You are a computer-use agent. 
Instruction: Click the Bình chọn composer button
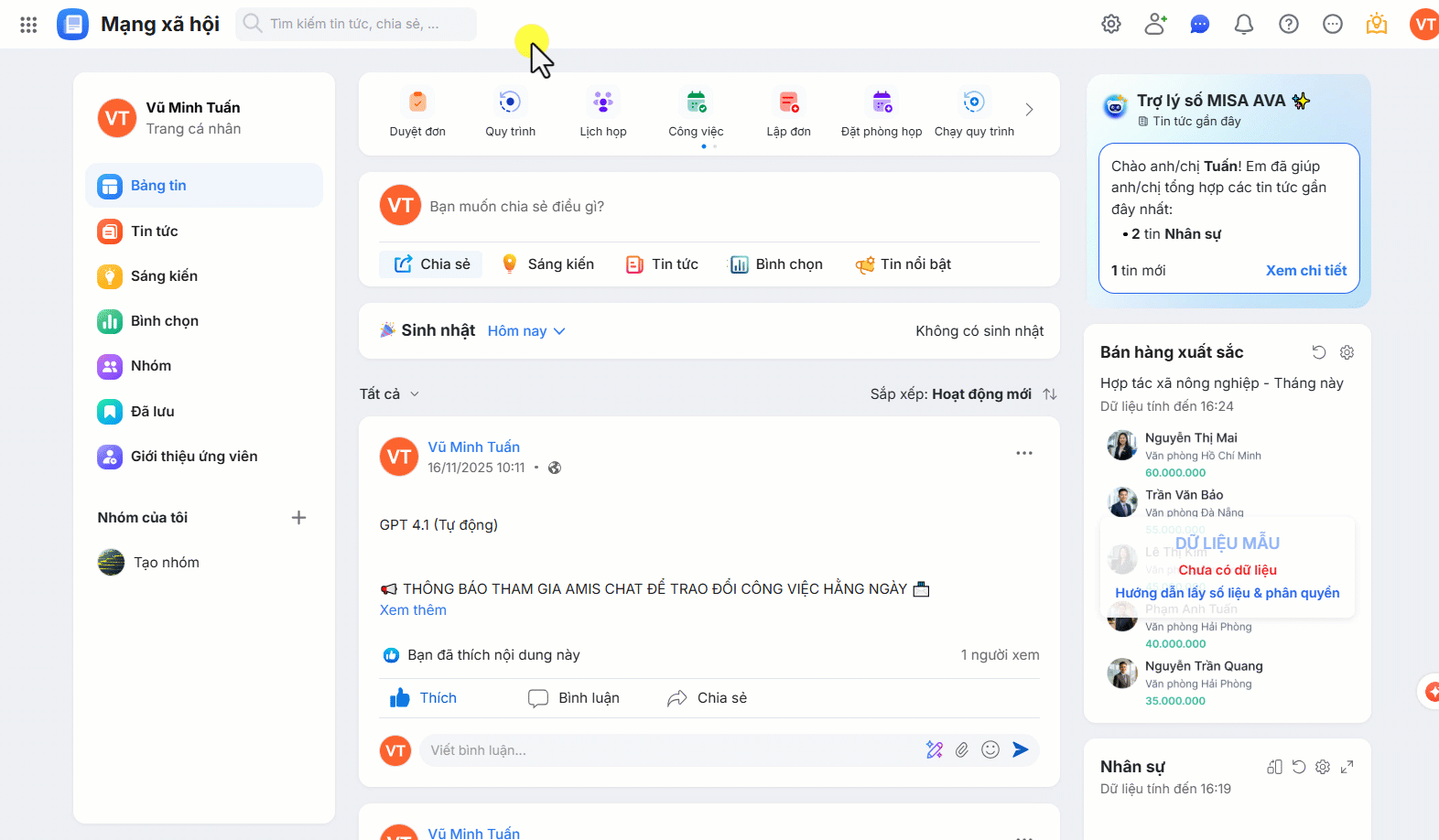point(776,264)
